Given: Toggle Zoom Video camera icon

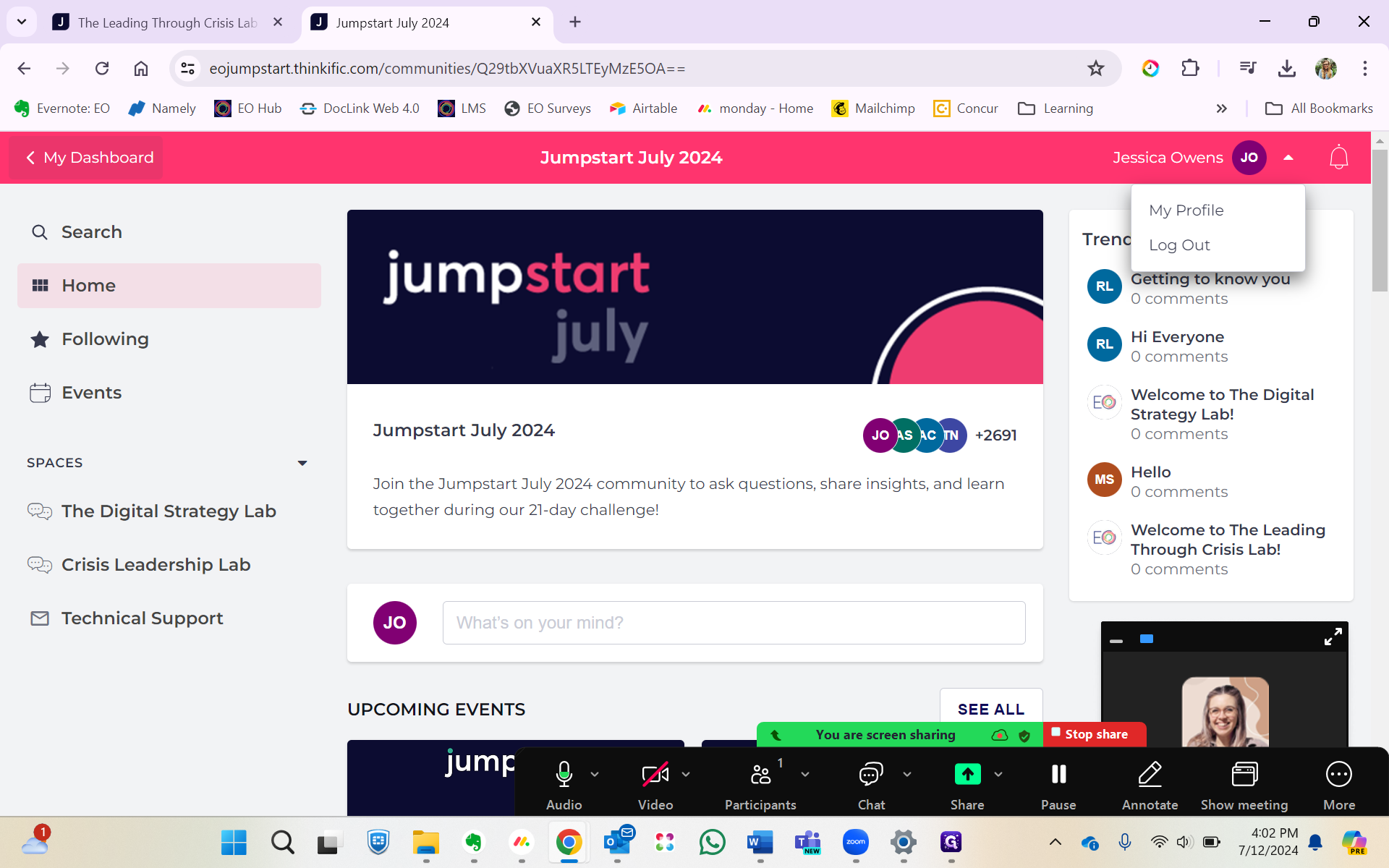Looking at the screenshot, I should pyautogui.click(x=655, y=774).
